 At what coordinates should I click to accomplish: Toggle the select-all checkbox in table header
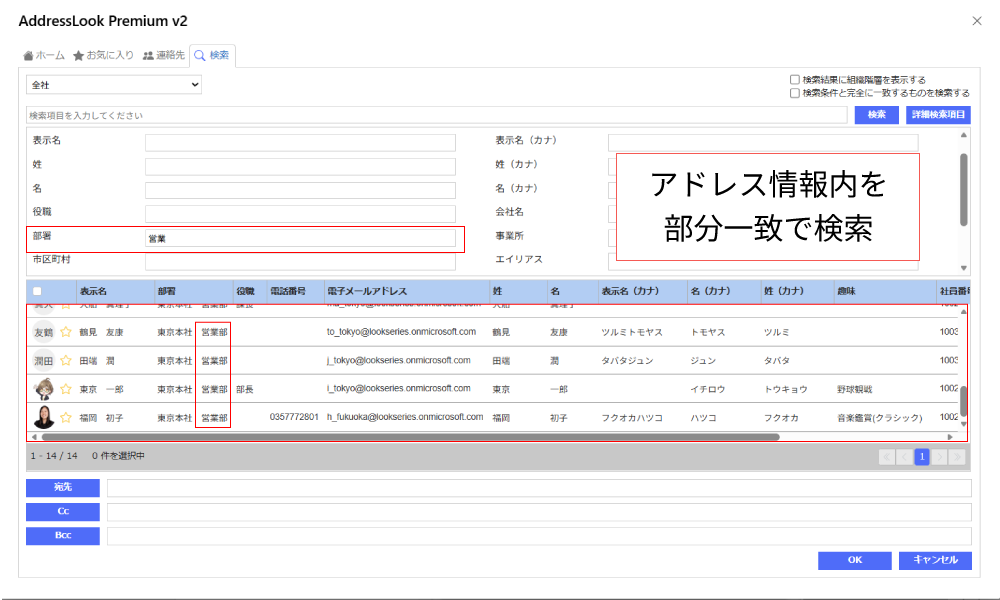[38, 291]
